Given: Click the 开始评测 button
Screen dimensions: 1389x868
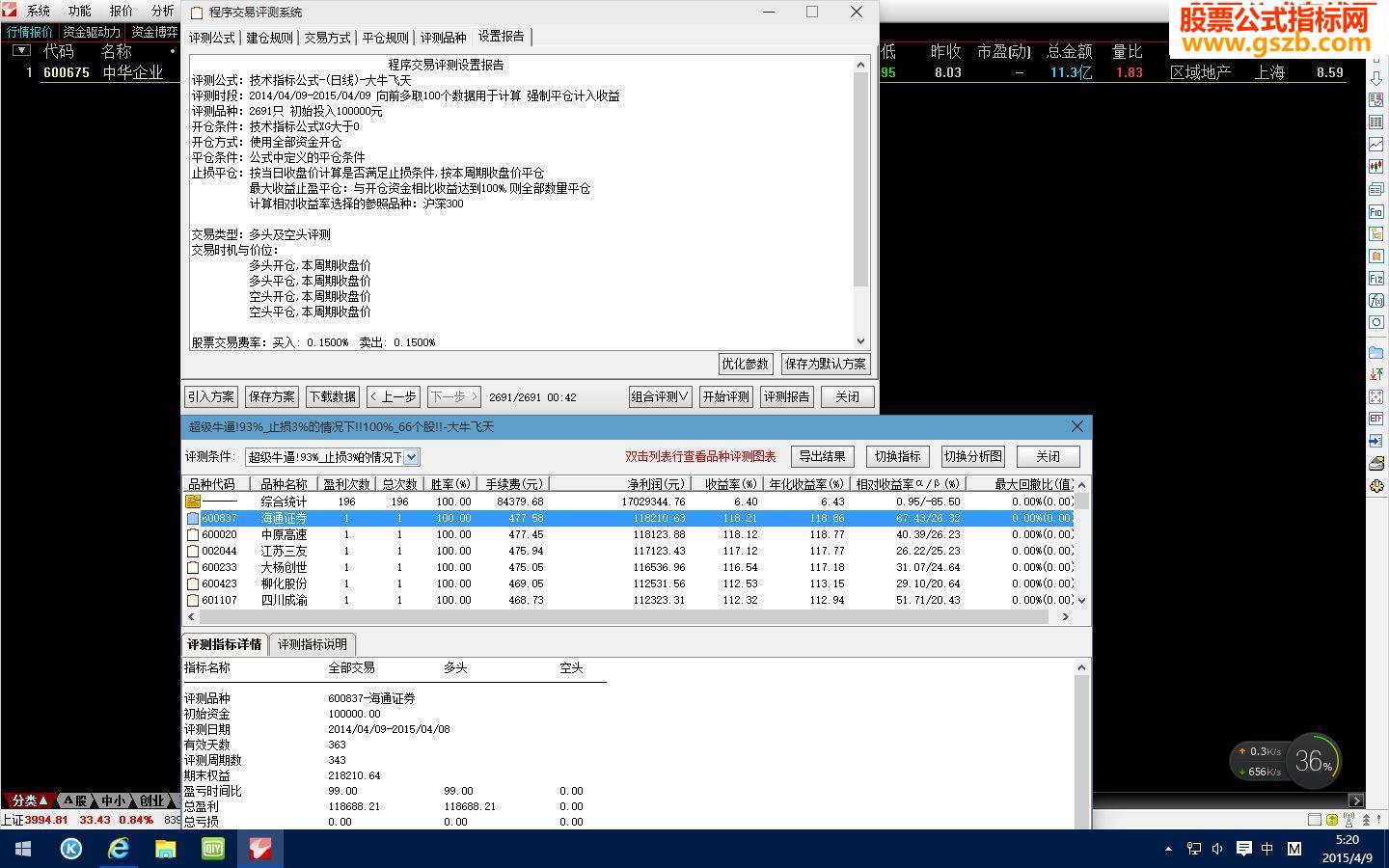Looking at the screenshot, I should 725,396.
